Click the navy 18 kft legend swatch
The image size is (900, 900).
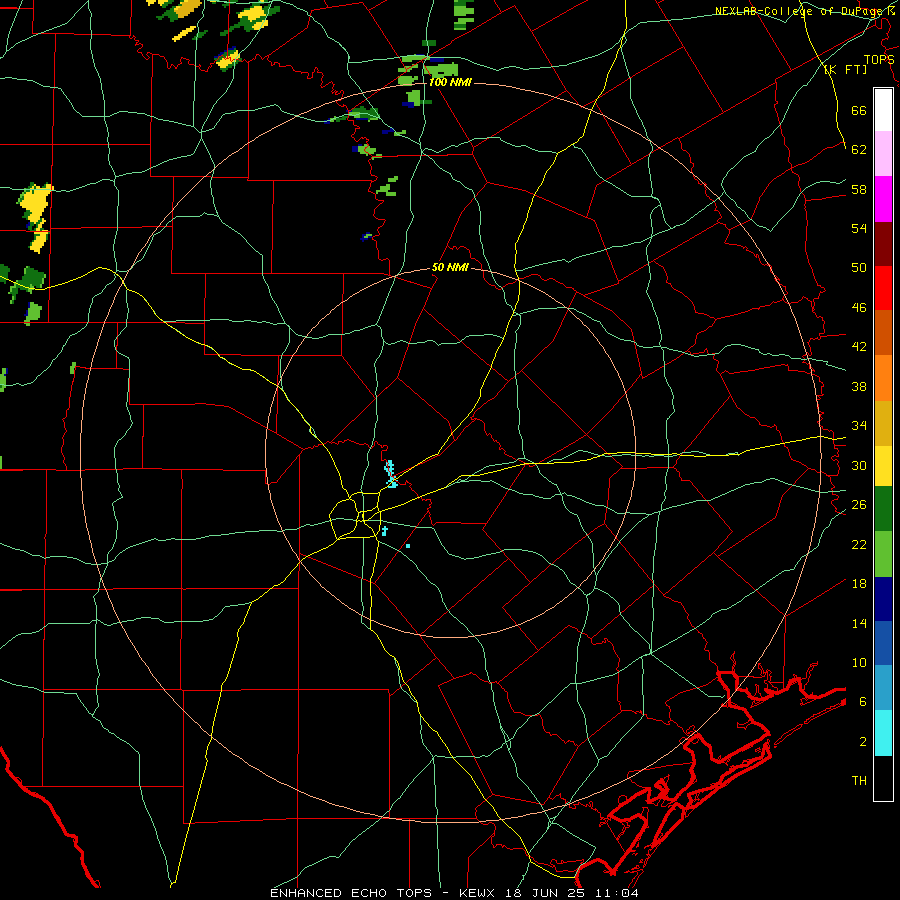pyautogui.click(x=883, y=599)
